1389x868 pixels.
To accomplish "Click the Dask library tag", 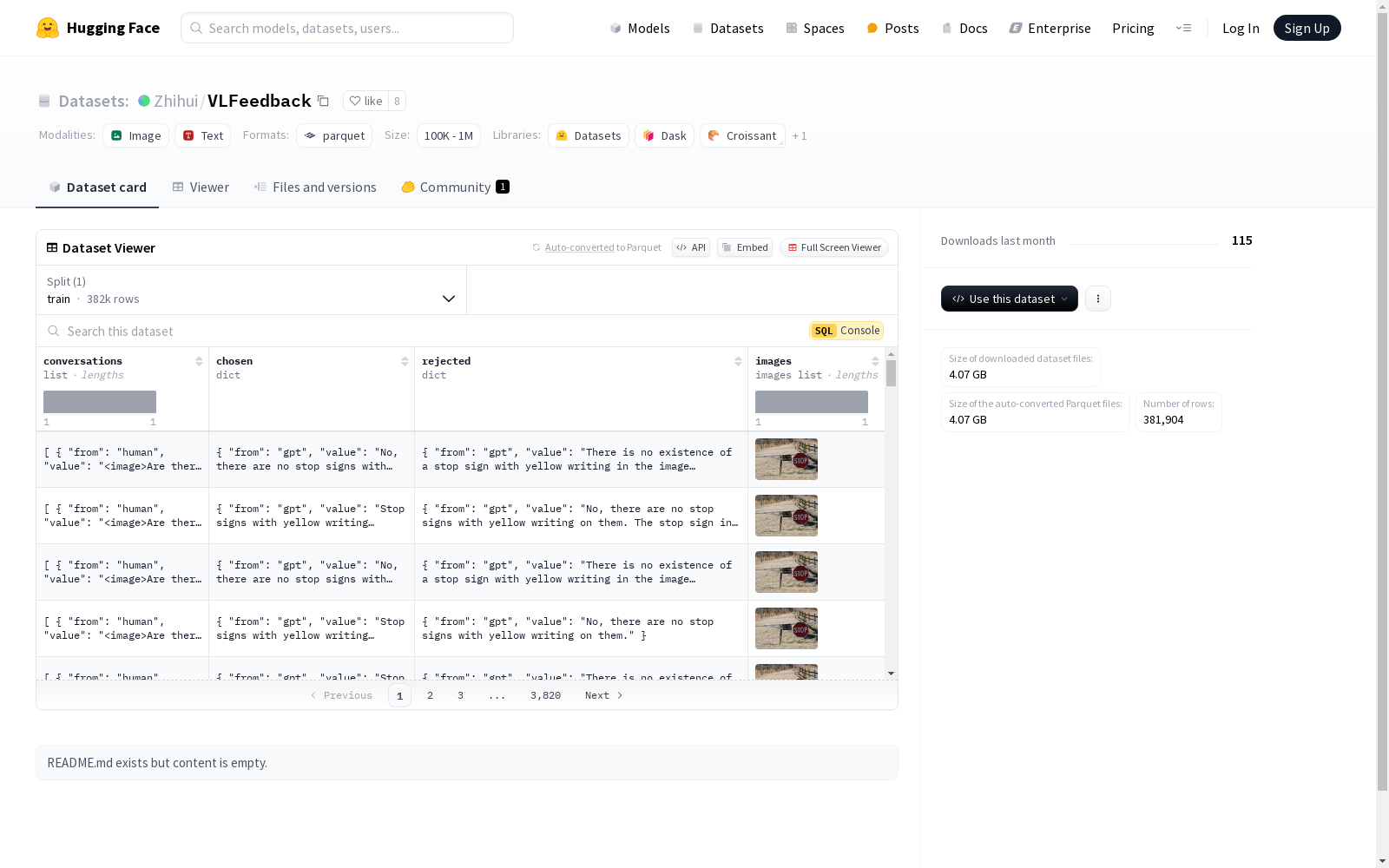I will click(664, 135).
